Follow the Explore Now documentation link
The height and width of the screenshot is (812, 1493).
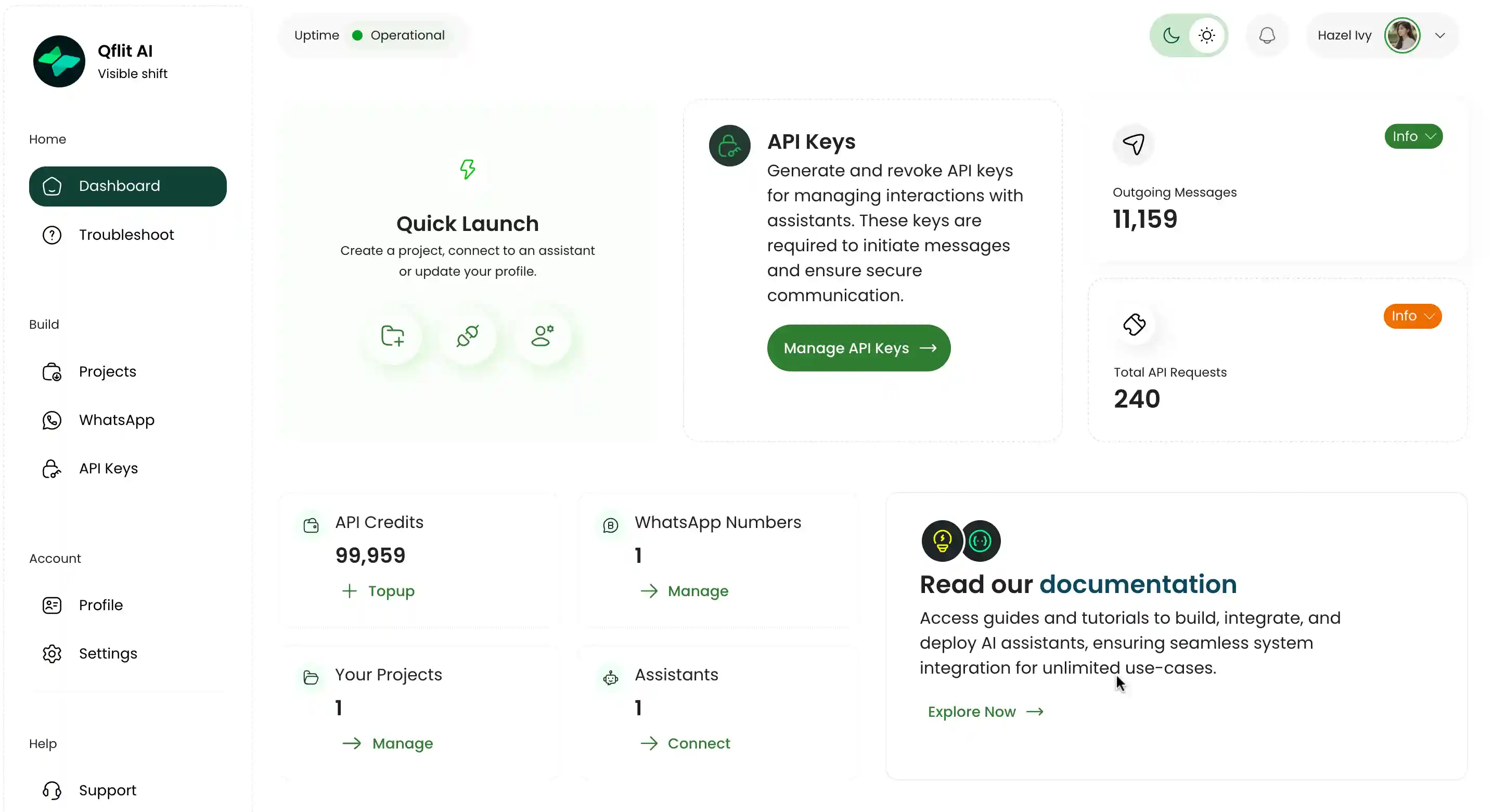tap(985, 712)
